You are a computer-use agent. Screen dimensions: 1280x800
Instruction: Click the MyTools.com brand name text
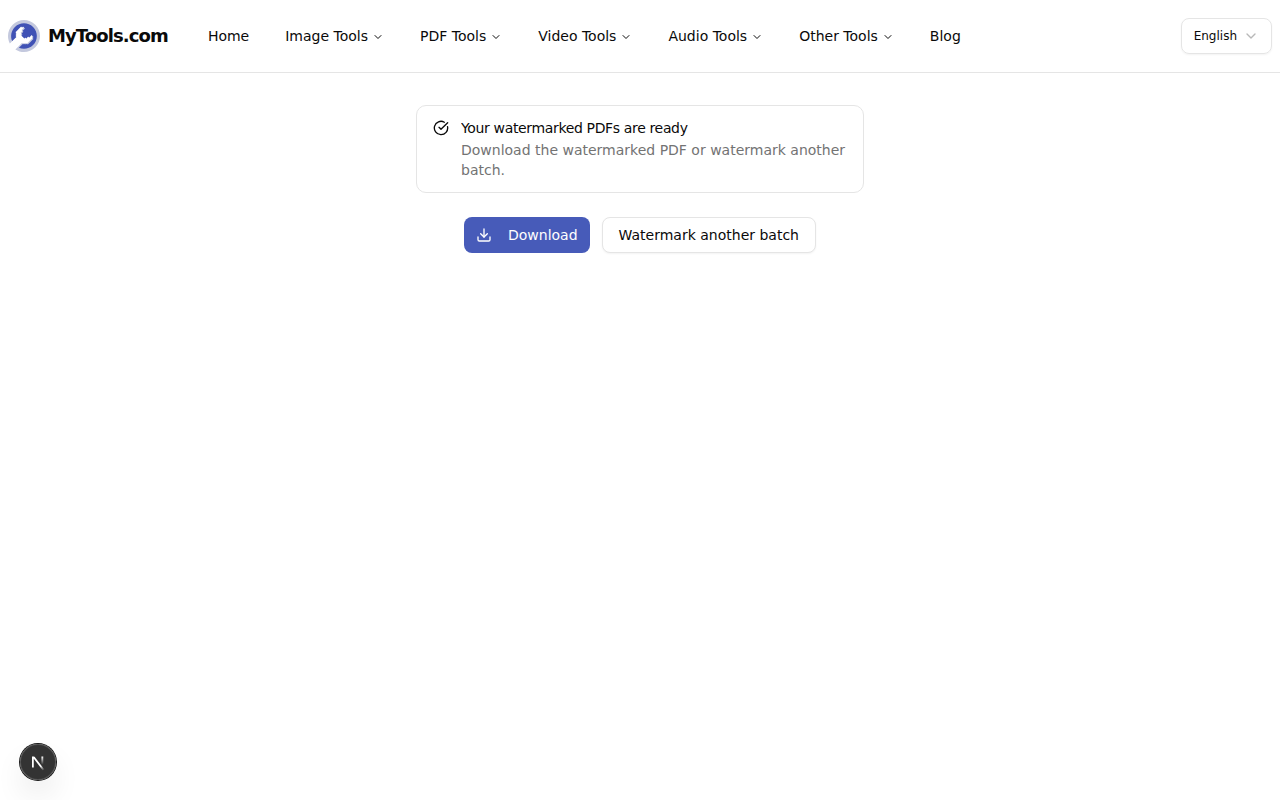[x=108, y=36]
